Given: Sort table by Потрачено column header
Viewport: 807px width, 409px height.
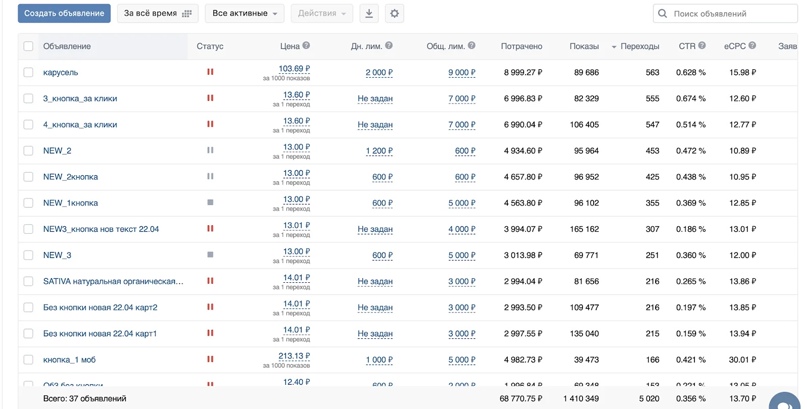Looking at the screenshot, I should (x=521, y=46).
